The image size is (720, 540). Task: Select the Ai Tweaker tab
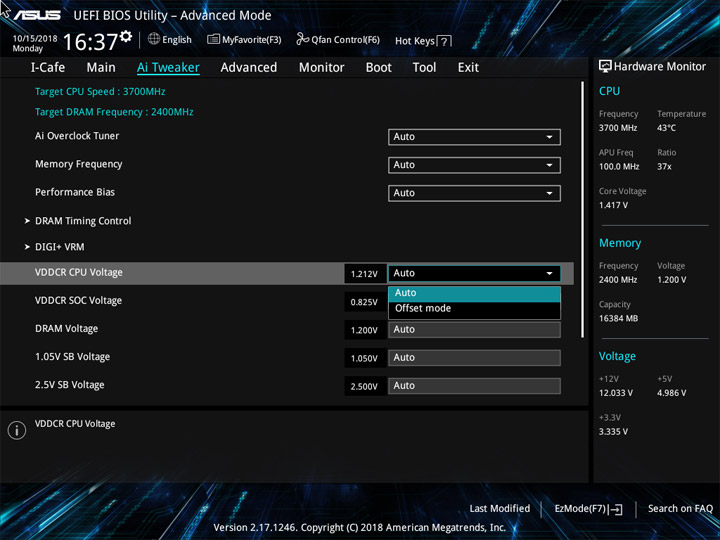tap(168, 68)
